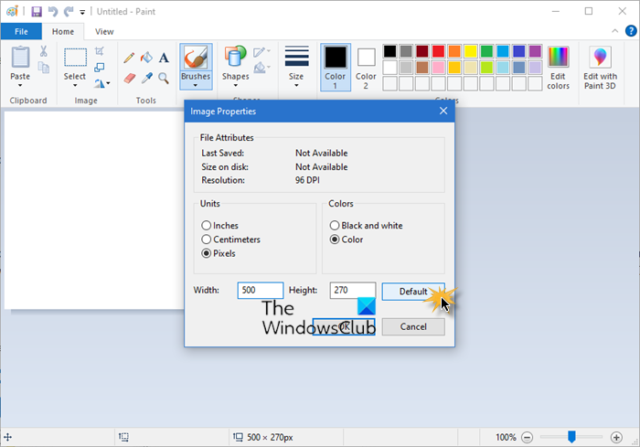
Task: Open the Rotate or flip dropdown
Action: (102, 84)
